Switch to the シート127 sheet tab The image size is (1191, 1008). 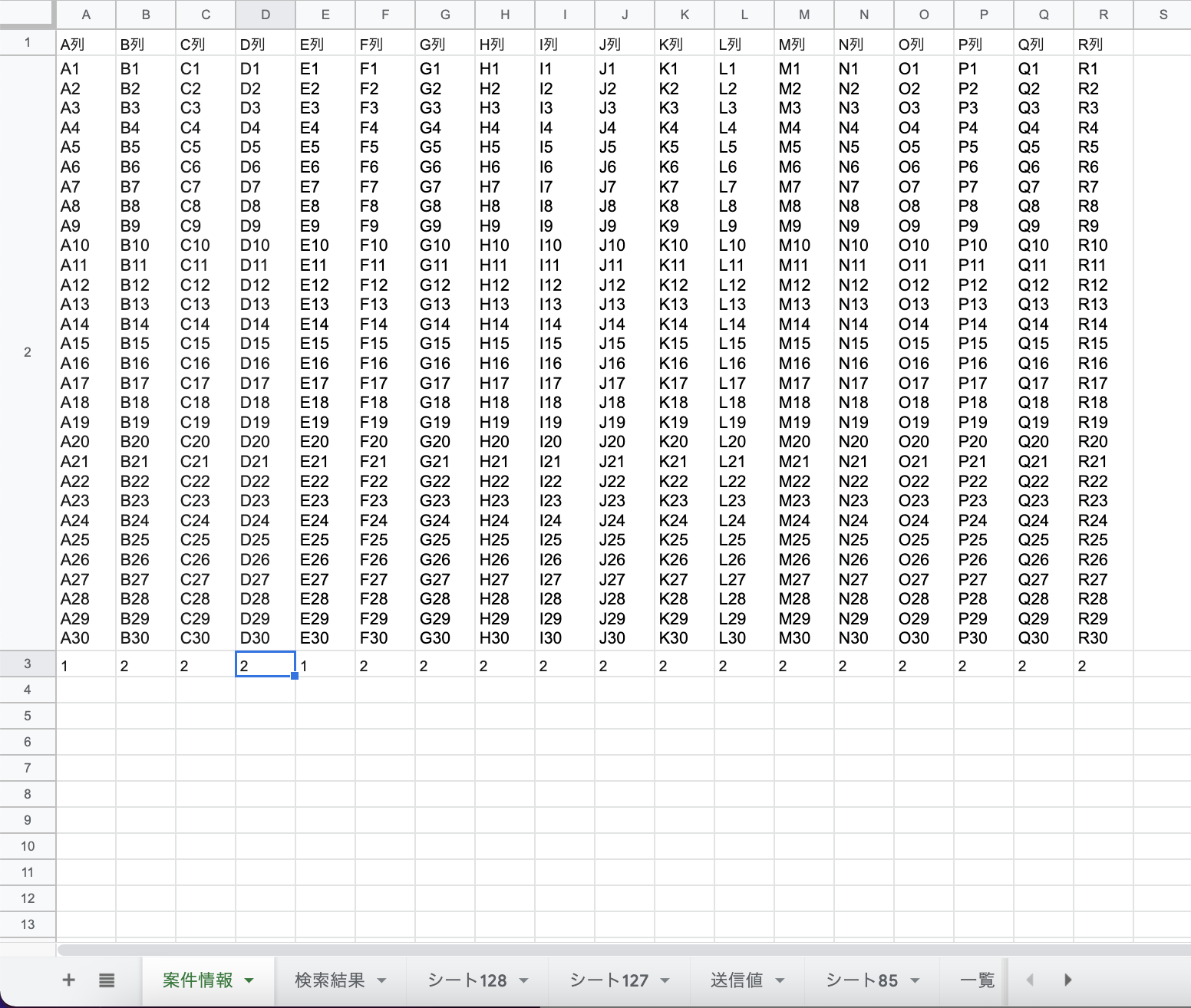pyautogui.click(x=609, y=980)
